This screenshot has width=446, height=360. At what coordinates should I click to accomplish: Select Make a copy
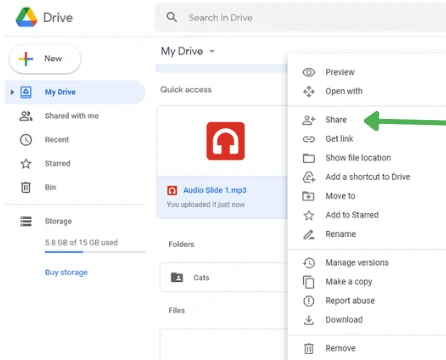[x=349, y=282]
